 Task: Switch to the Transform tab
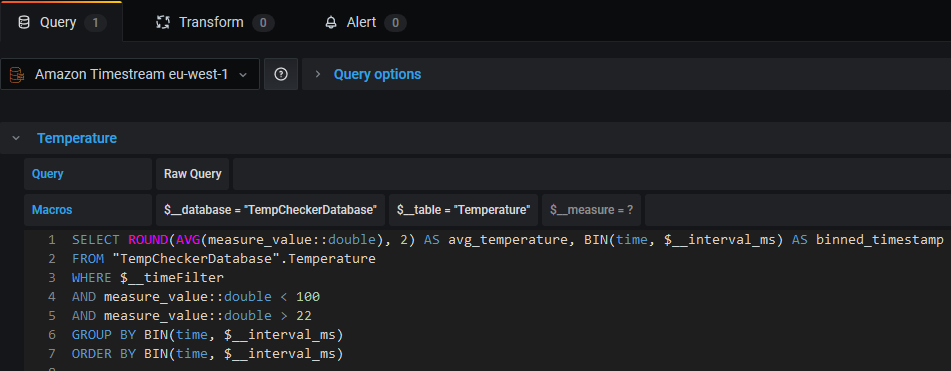point(215,22)
